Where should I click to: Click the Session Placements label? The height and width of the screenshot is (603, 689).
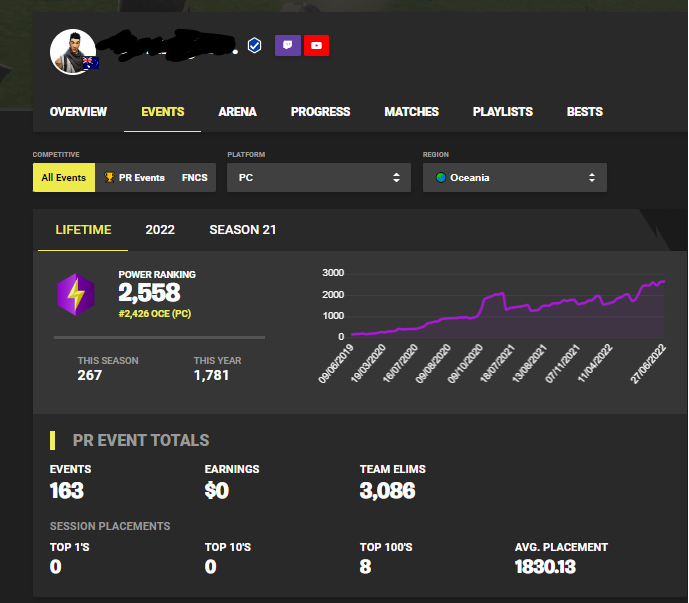(x=110, y=526)
